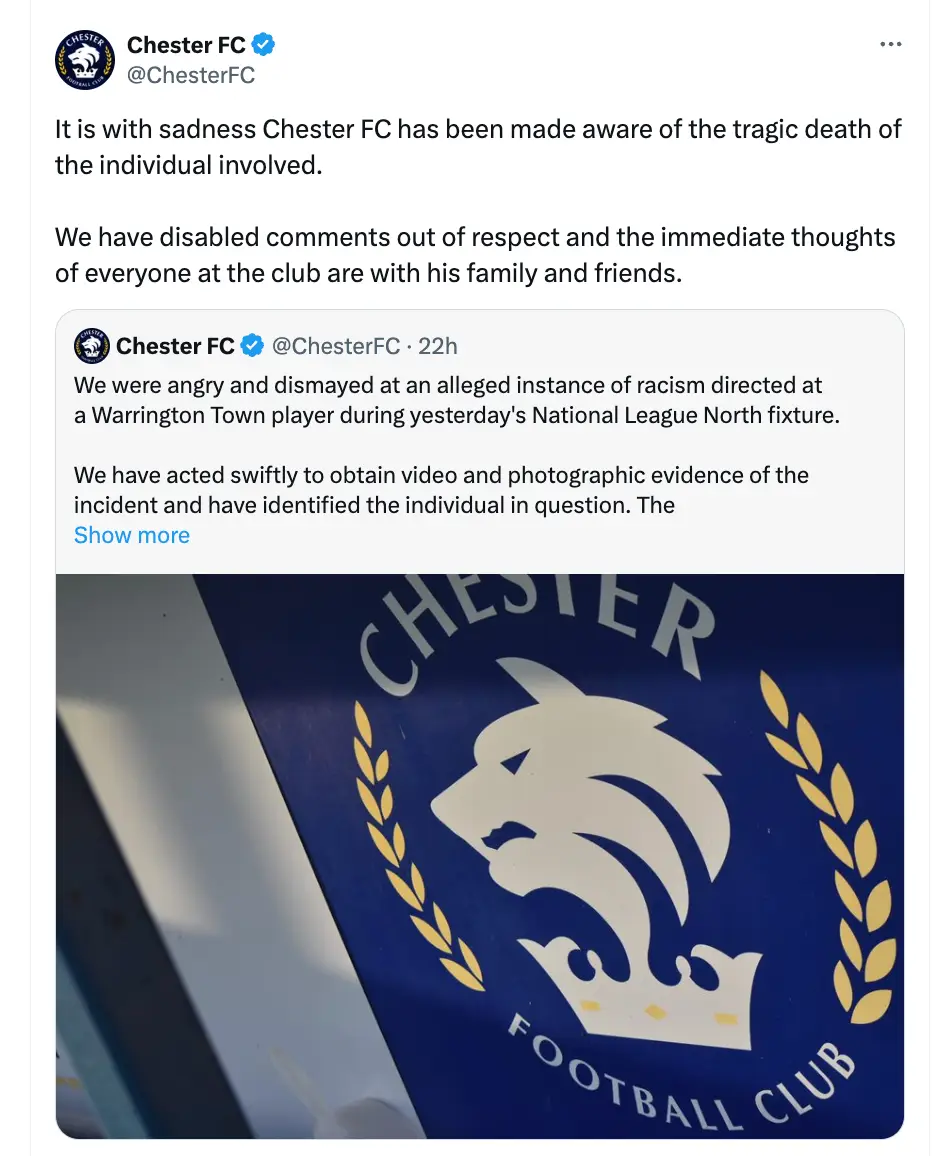Click the circular club badge beside the handle
Screen dimensions: 946x1156
click(85, 60)
